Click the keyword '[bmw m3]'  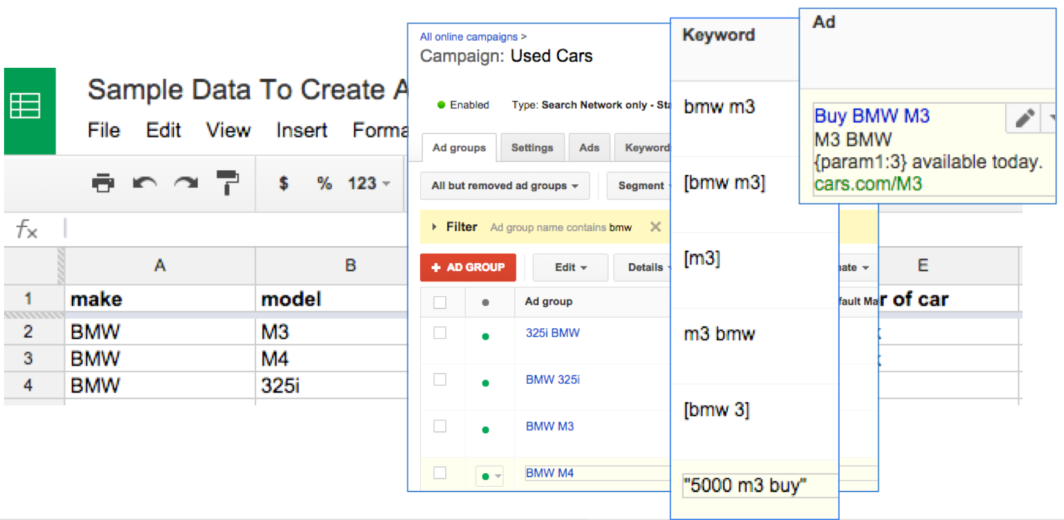[724, 183]
